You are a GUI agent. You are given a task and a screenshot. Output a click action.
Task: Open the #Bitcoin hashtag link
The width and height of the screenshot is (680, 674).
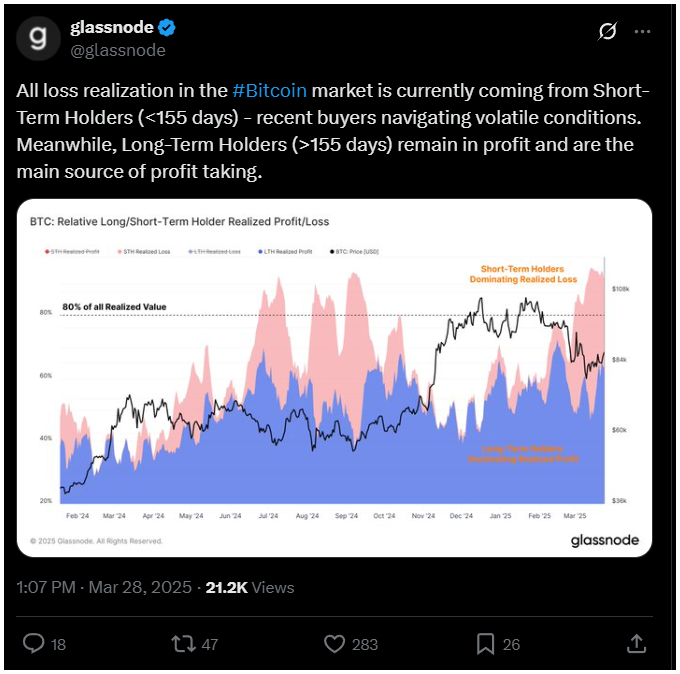coord(269,91)
